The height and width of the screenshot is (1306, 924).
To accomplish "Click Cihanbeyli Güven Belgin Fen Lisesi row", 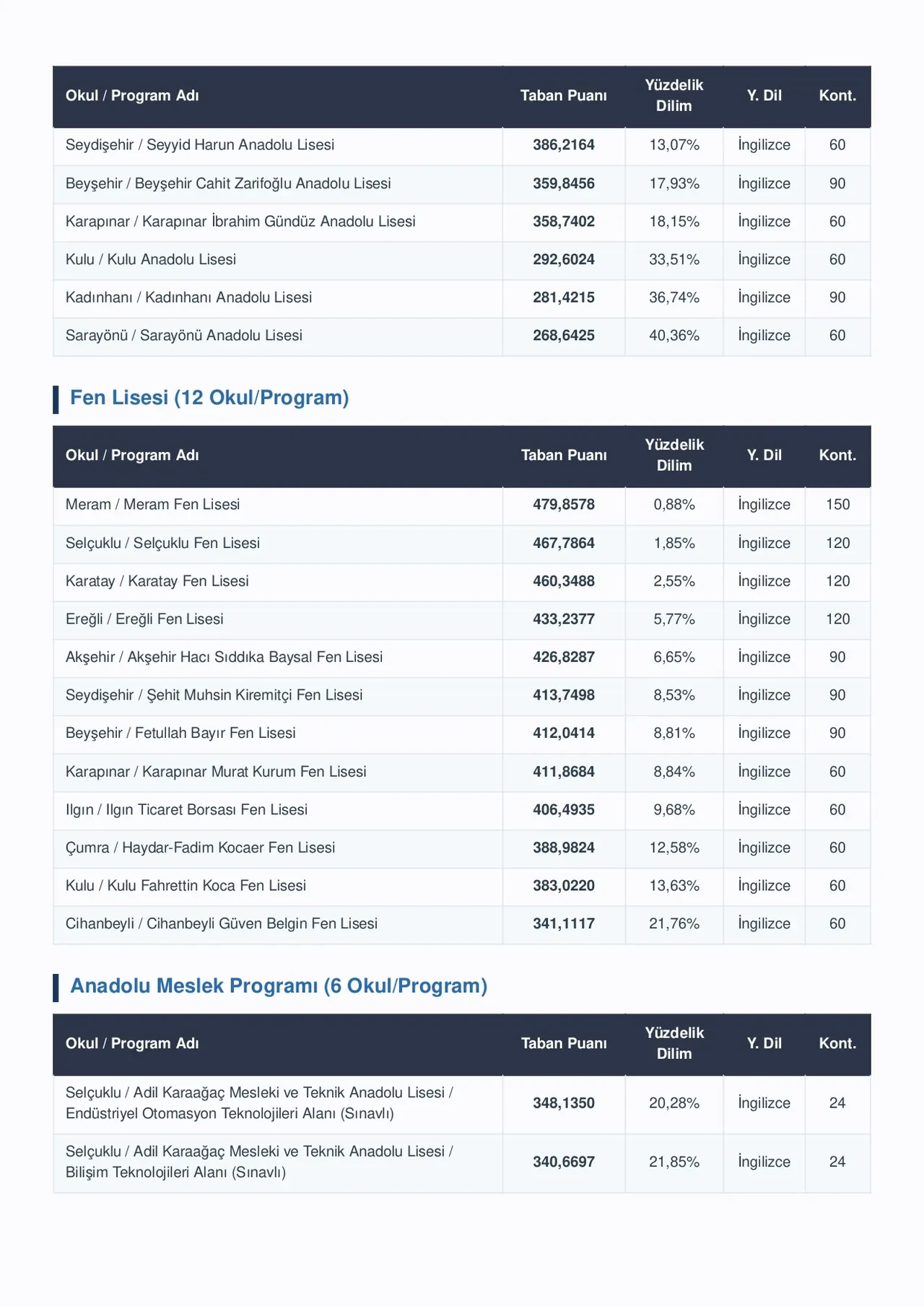I will tap(462, 924).
